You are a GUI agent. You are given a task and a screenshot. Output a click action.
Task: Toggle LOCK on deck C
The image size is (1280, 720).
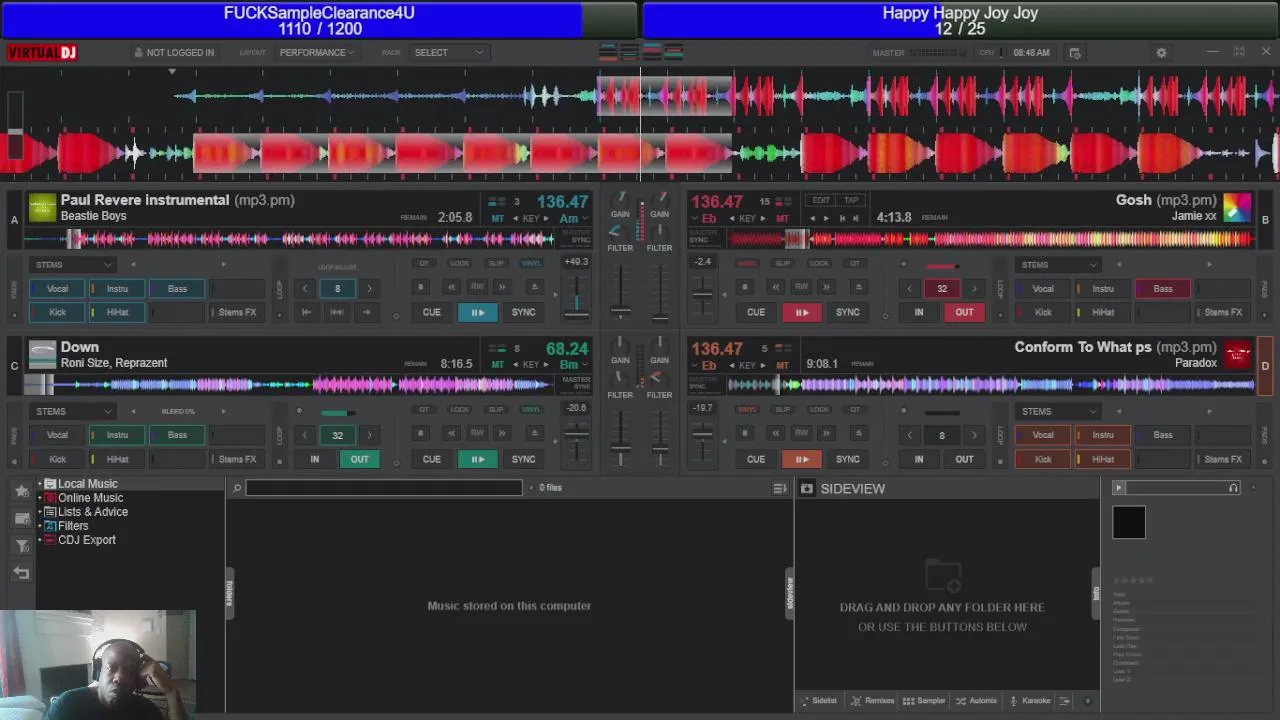(x=459, y=409)
